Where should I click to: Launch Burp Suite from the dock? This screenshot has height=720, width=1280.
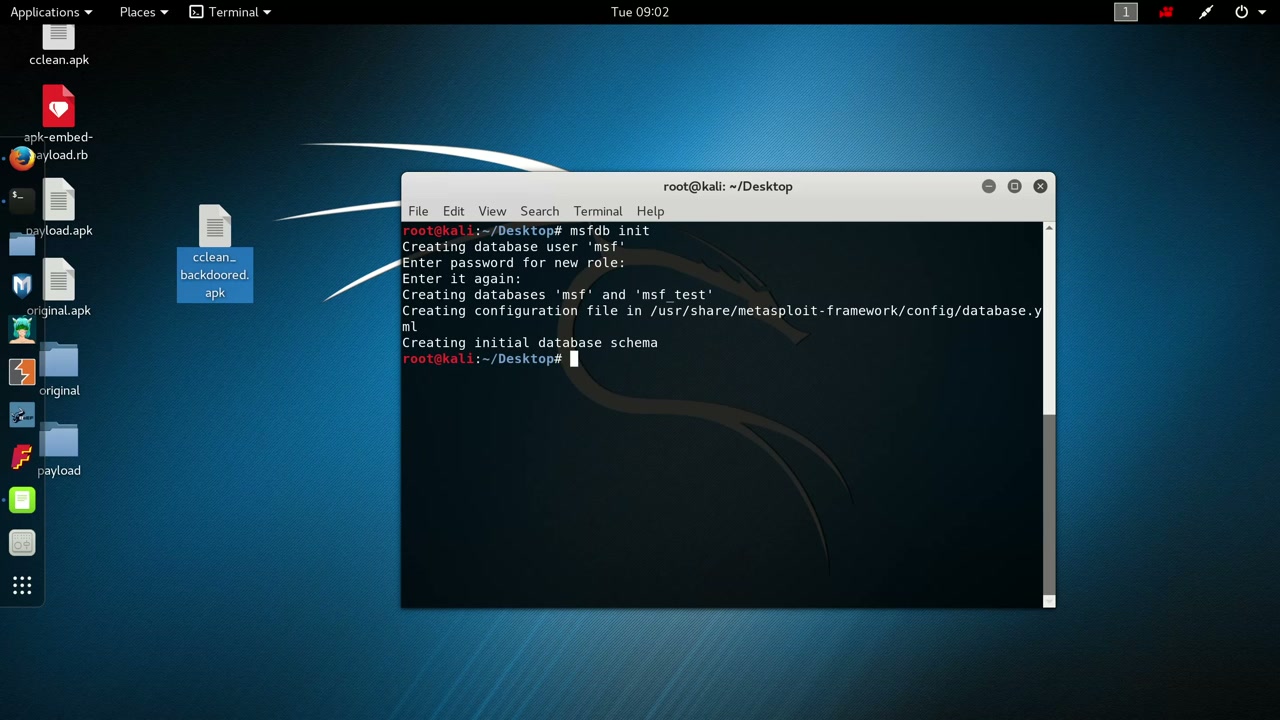point(22,372)
